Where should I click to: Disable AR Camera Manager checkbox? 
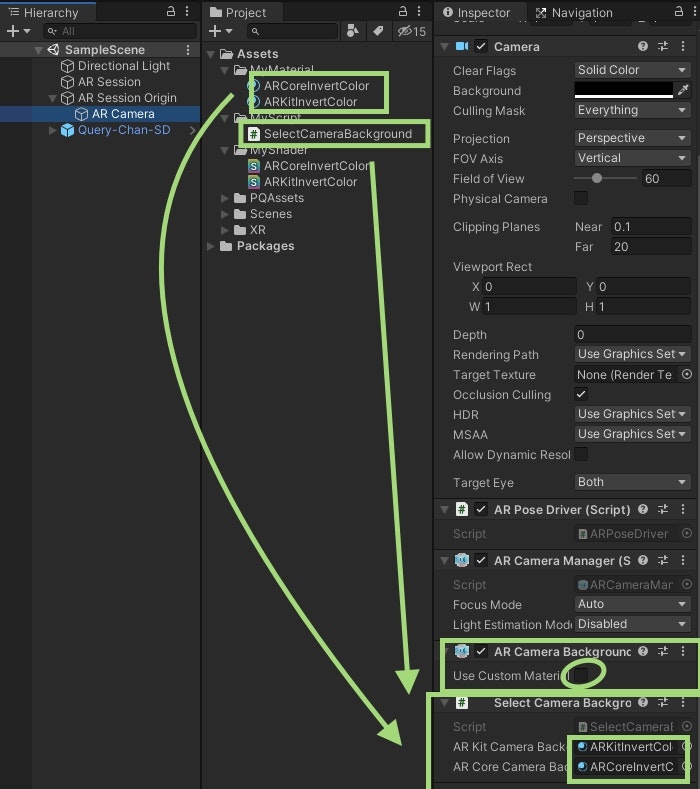pos(481,561)
